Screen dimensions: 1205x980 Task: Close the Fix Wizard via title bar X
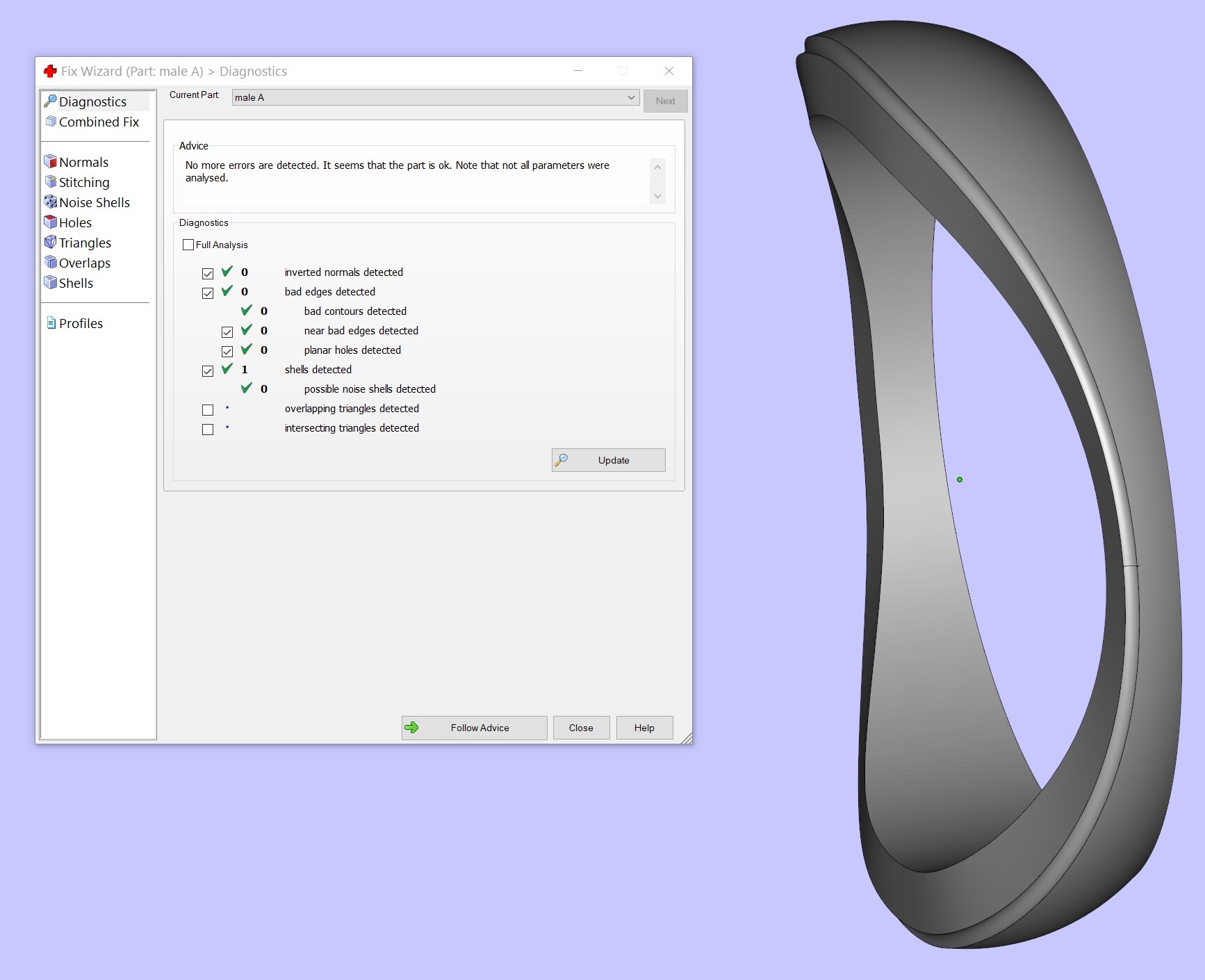click(x=669, y=71)
